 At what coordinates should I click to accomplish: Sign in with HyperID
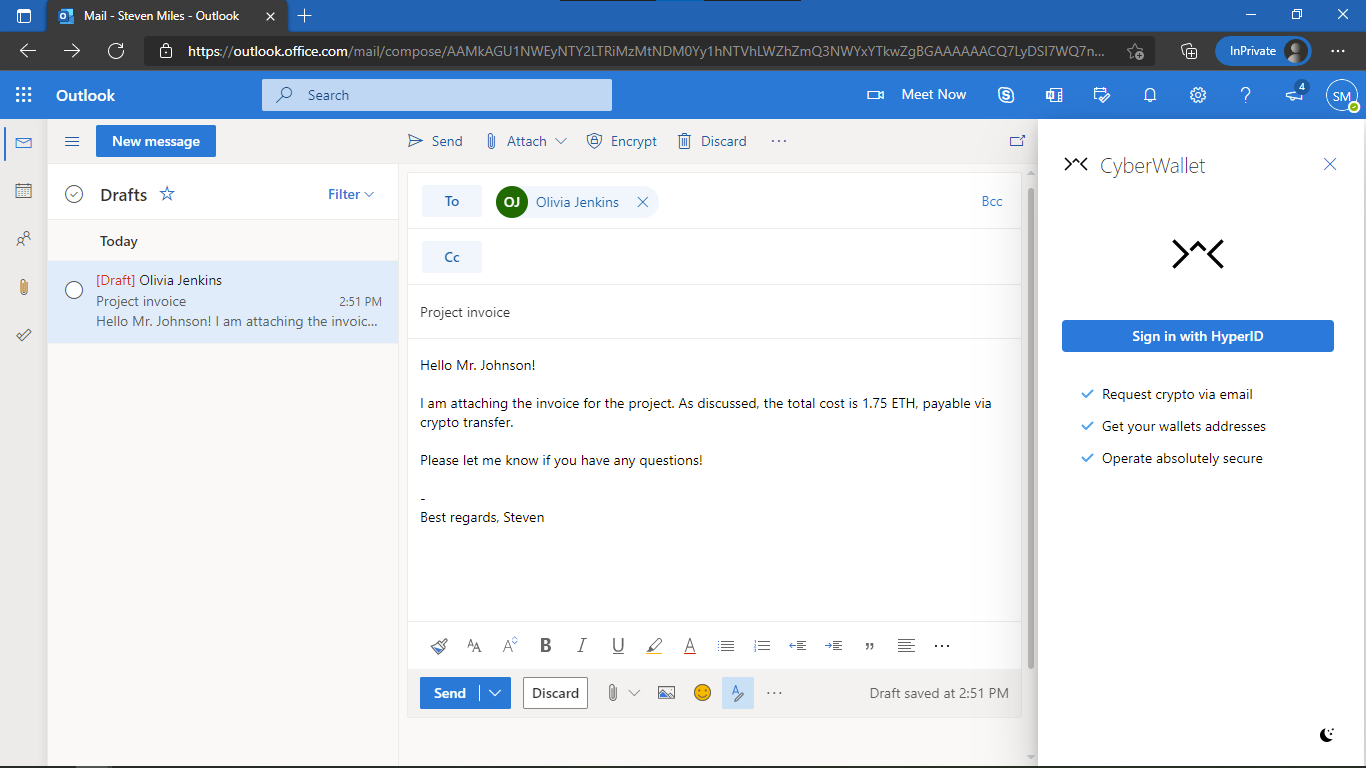point(1198,336)
